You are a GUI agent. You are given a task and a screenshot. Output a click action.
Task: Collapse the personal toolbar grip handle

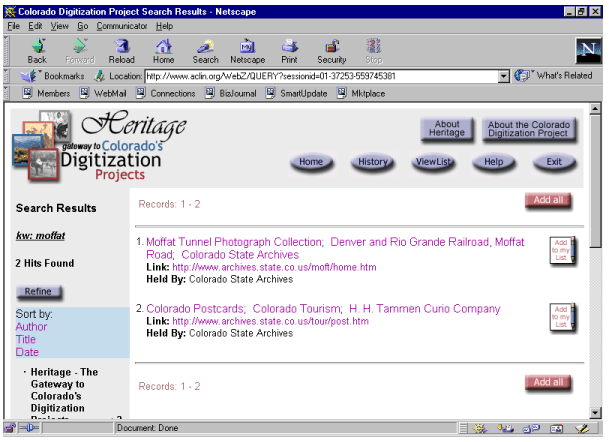point(6,93)
